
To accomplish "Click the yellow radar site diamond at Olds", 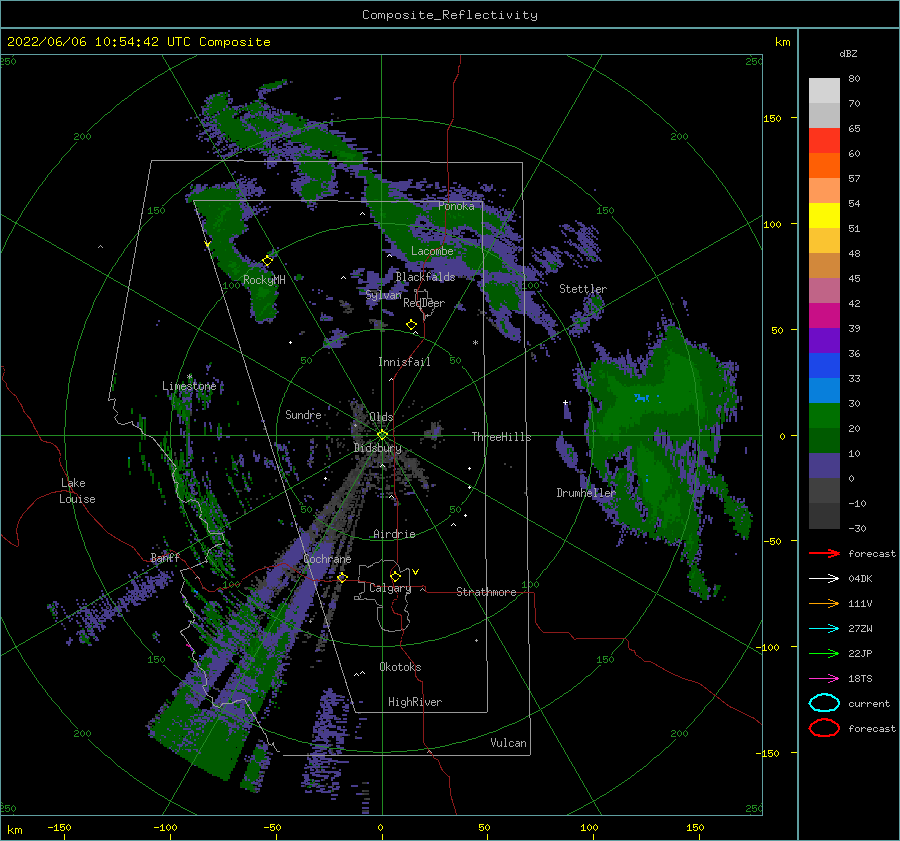I will [382, 435].
